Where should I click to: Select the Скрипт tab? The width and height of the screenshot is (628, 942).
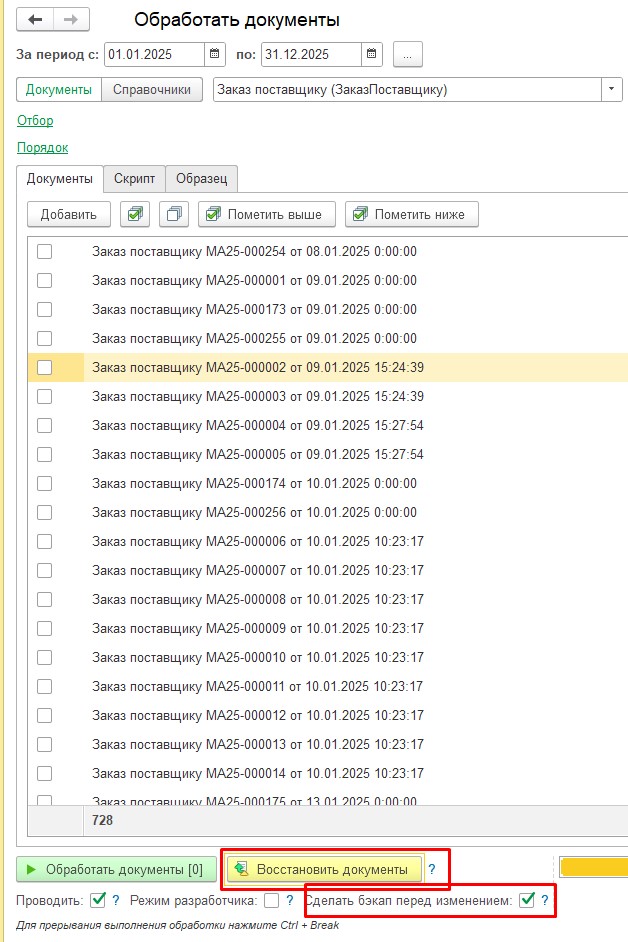pos(135,178)
